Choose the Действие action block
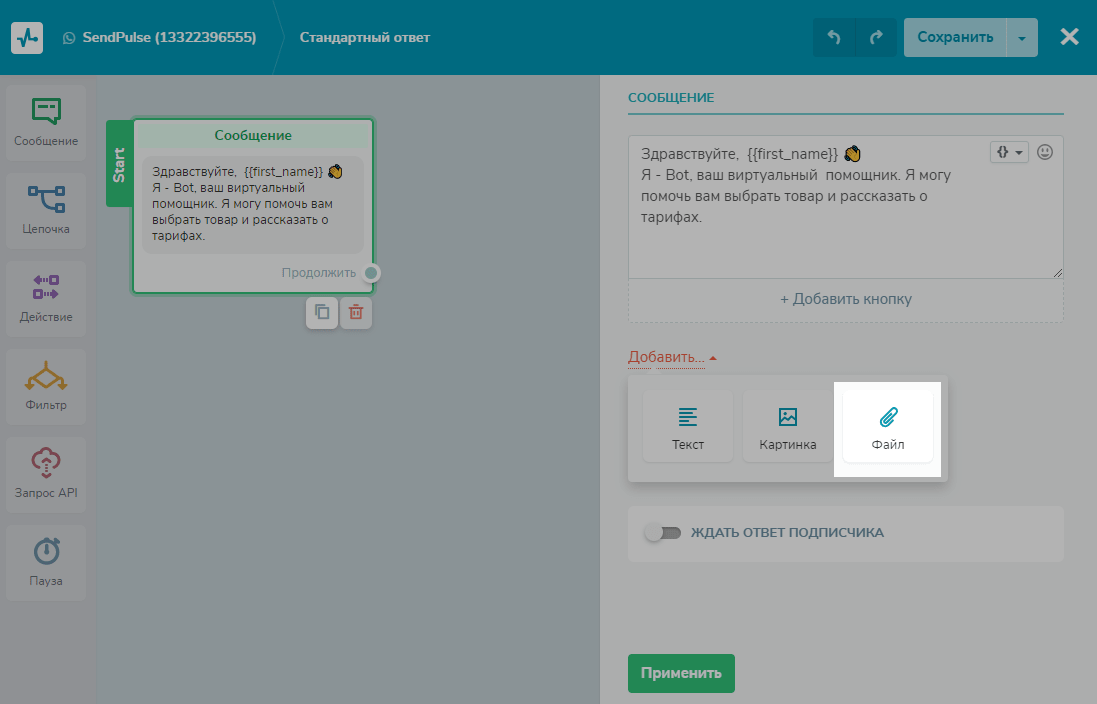Image resolution: width=1097 pixels, height=704 pixels. click(46, 299)
